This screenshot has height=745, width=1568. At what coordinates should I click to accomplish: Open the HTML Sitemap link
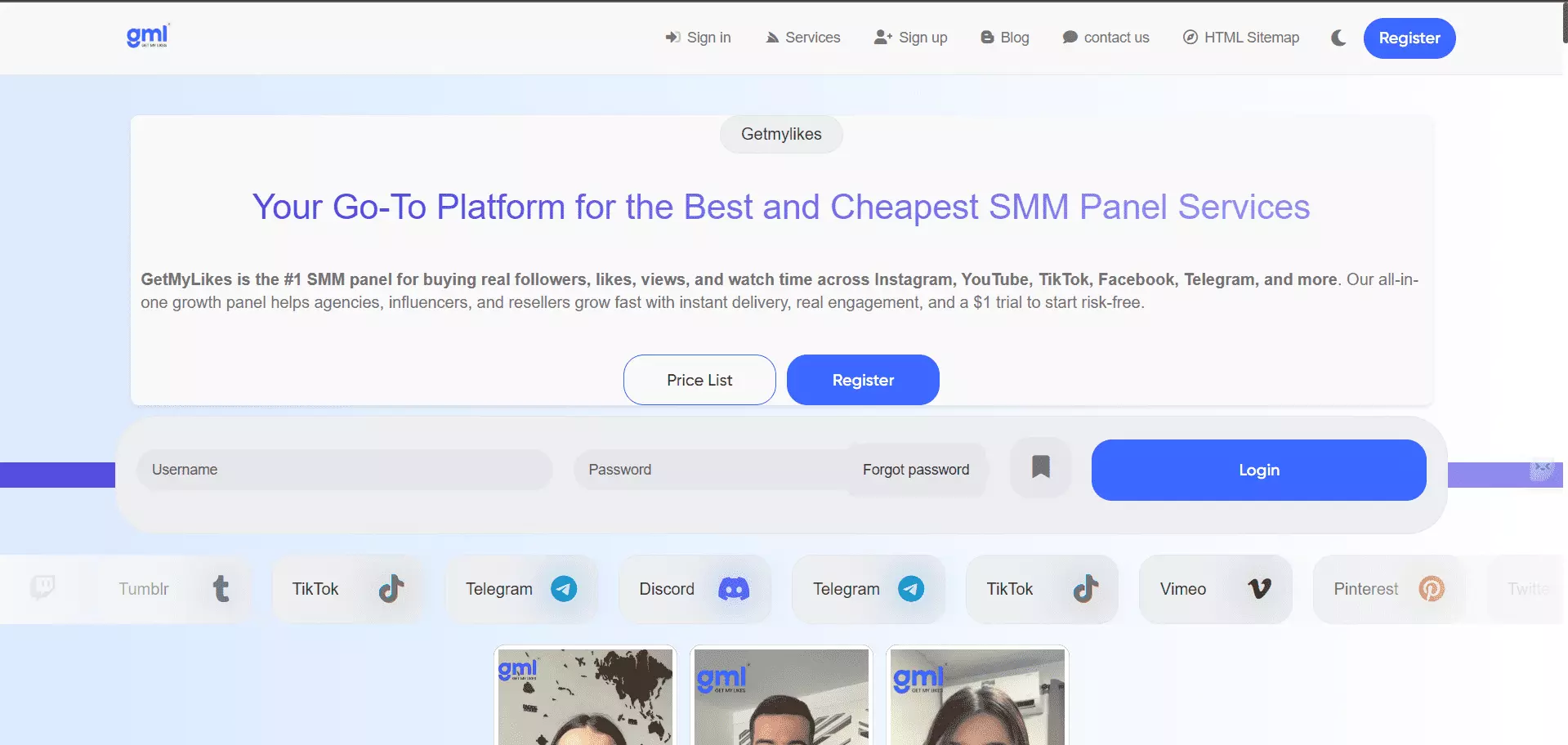(1240, 38)
